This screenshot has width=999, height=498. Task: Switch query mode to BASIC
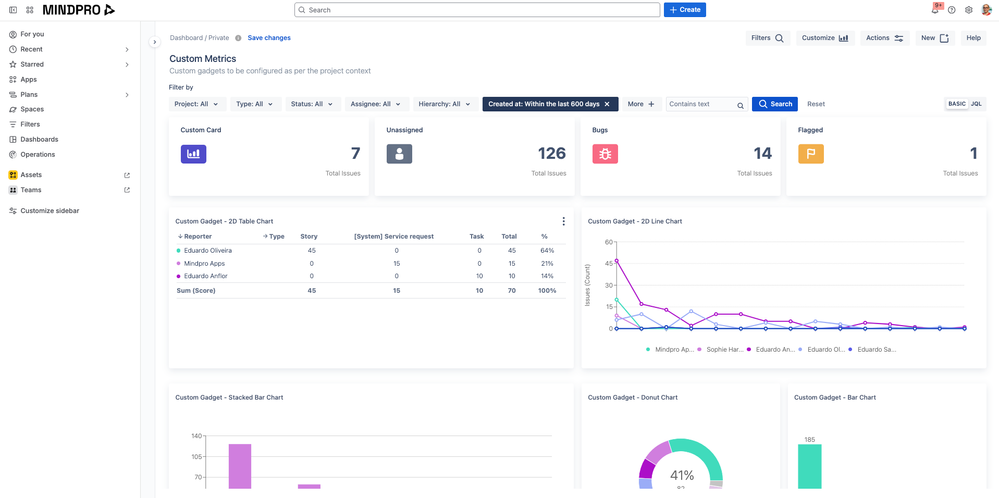[x=957, y=104]
